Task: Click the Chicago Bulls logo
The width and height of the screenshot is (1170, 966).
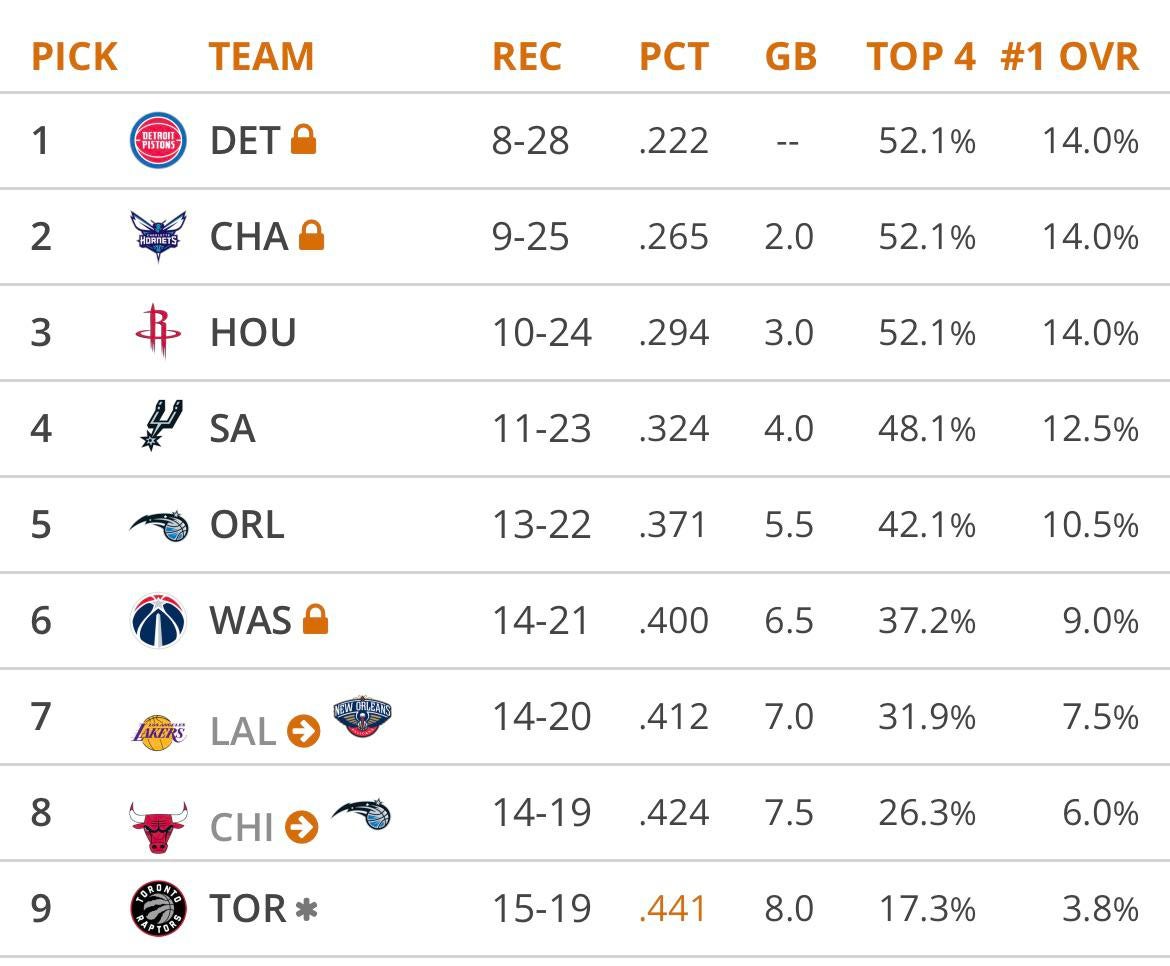Action: pos(158,826)
